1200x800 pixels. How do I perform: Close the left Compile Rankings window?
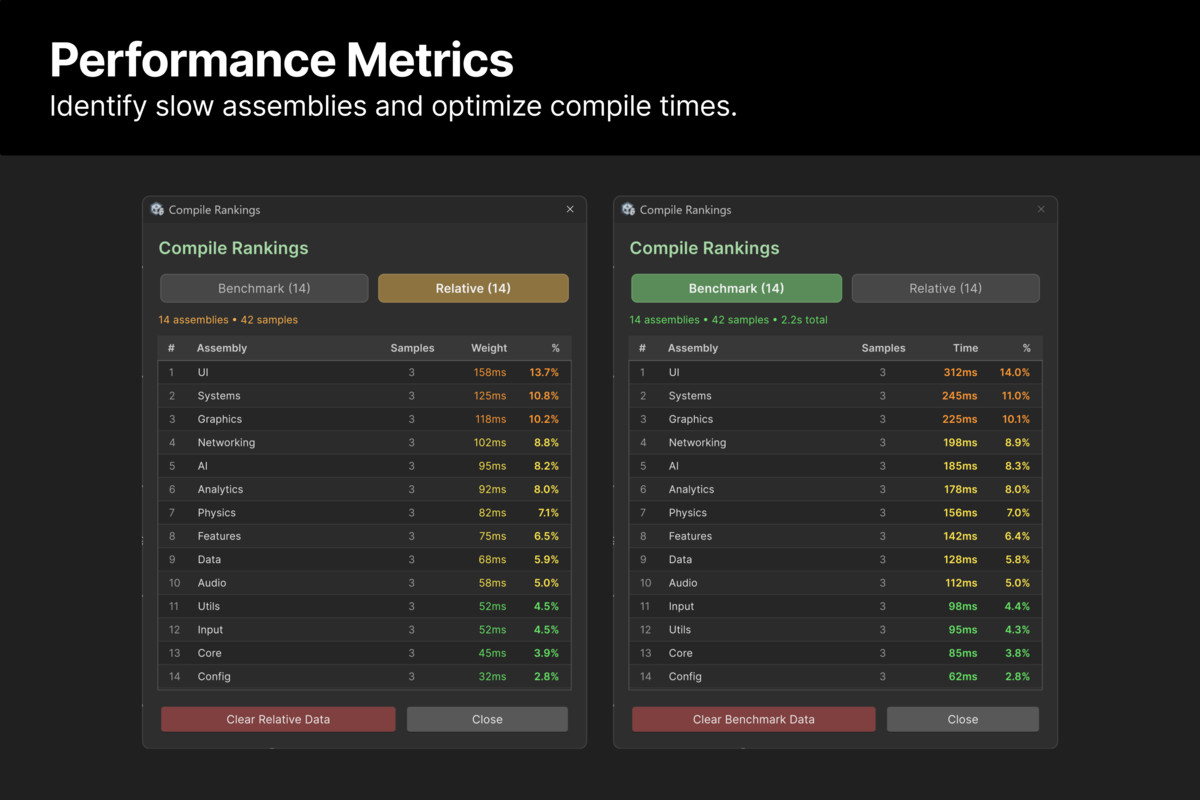570,210
